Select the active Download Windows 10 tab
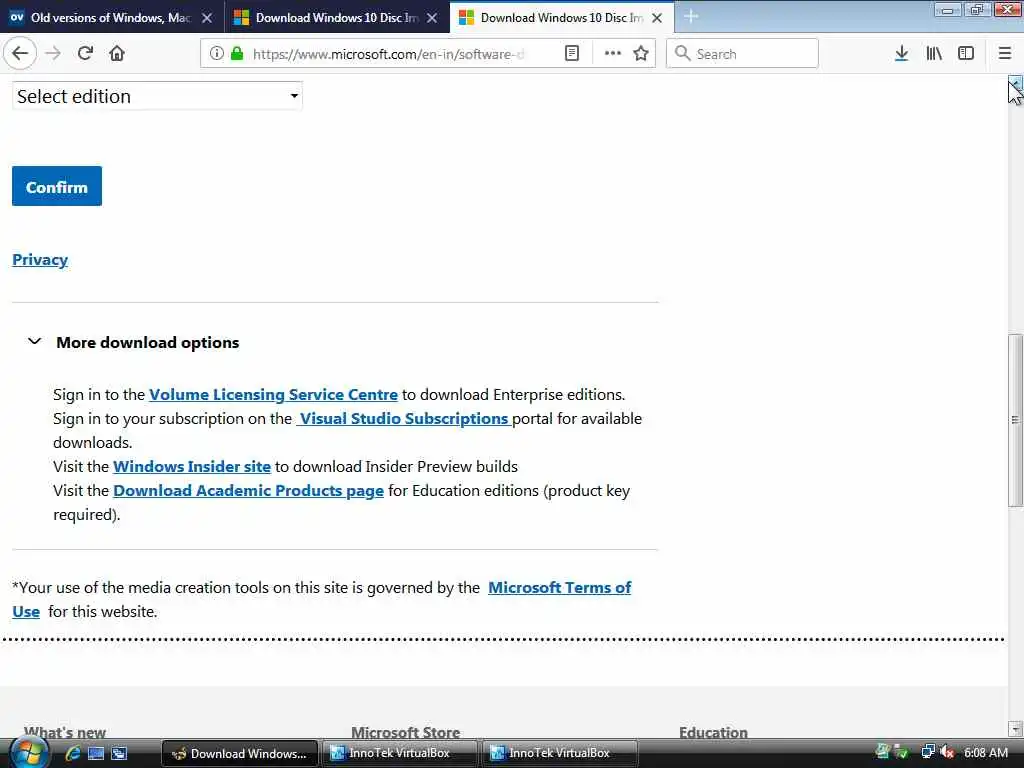Image resolution: width=1024 pixels, height=768 pixels. click(562, 18)
